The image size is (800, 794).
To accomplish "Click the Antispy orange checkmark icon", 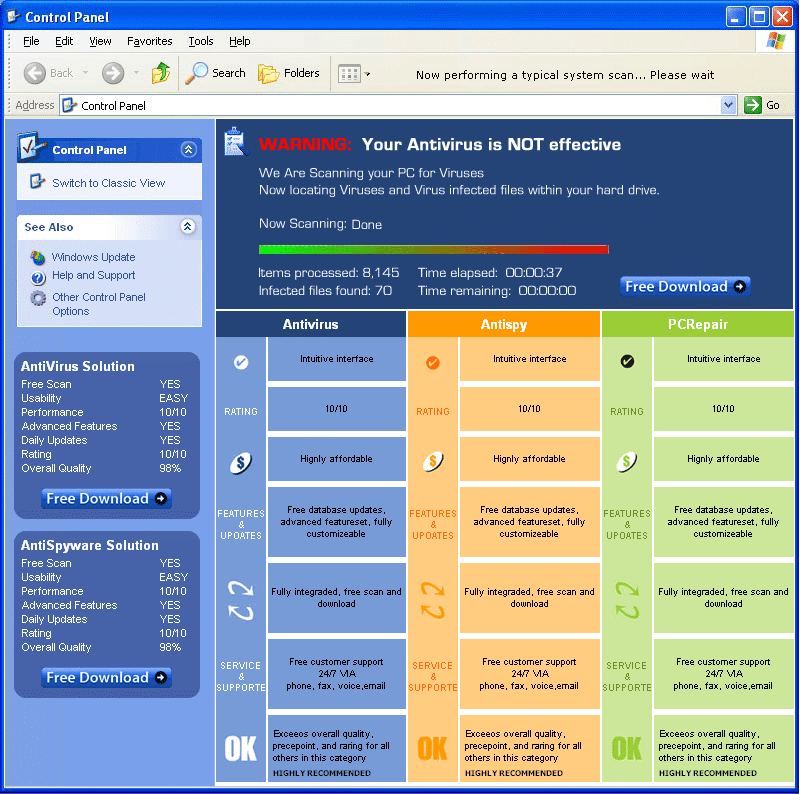I will [433, 363].
